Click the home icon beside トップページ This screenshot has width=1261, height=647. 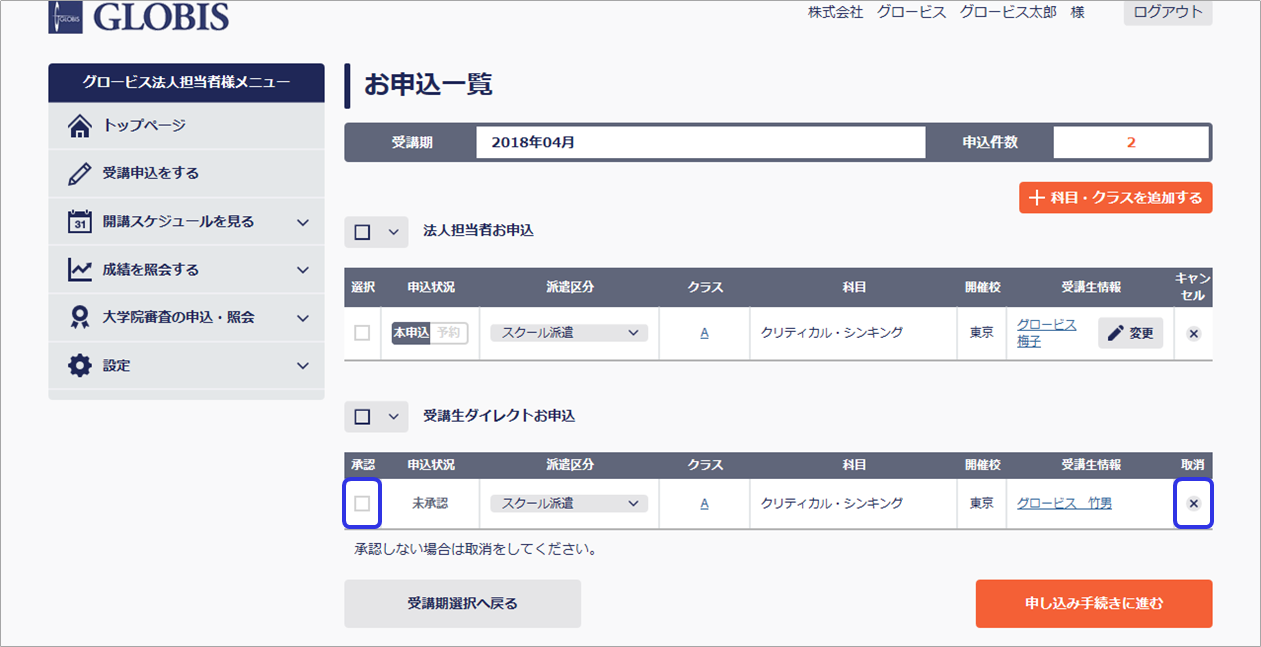click(x=80, y=126)
